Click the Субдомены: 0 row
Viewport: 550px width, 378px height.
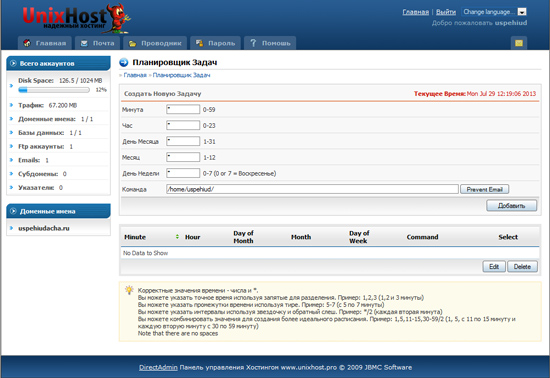pyautogui.click(x=58, y=174)
